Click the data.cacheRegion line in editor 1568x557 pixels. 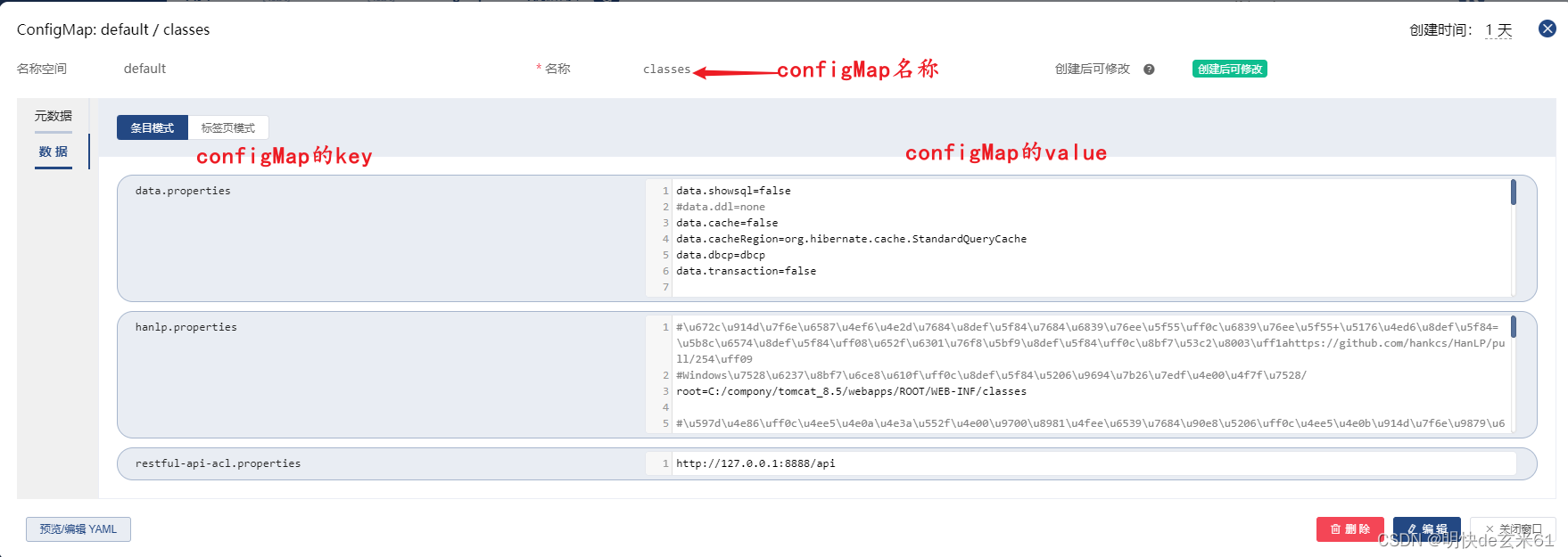pyautogui.click(x=851, y=239)
